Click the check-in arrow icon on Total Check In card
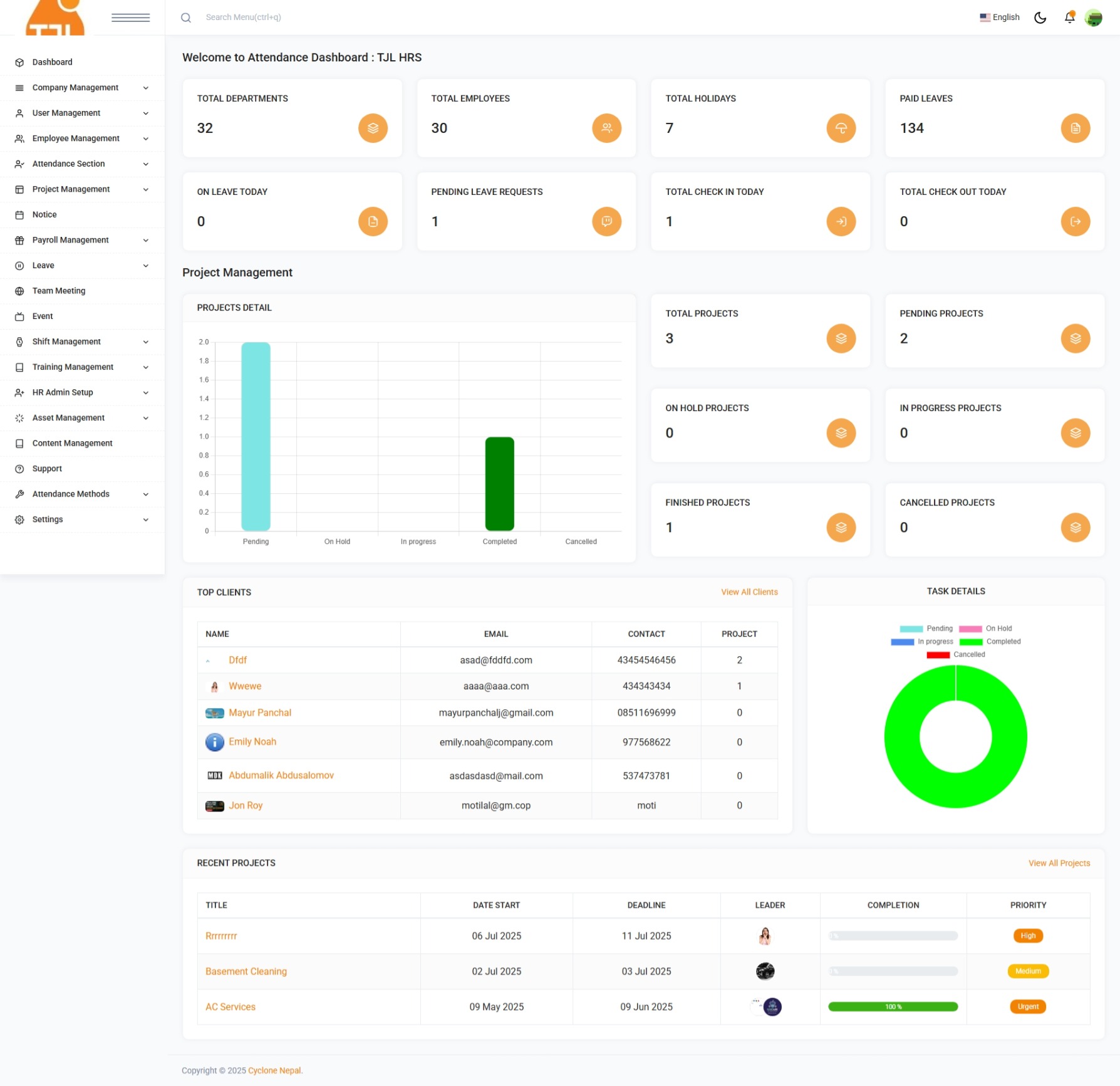The image size is (1120, 1086). click(x=841, y=221)
